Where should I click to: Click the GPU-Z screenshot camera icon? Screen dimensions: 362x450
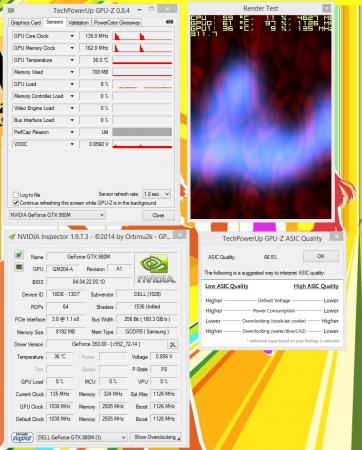click(170, 22)
